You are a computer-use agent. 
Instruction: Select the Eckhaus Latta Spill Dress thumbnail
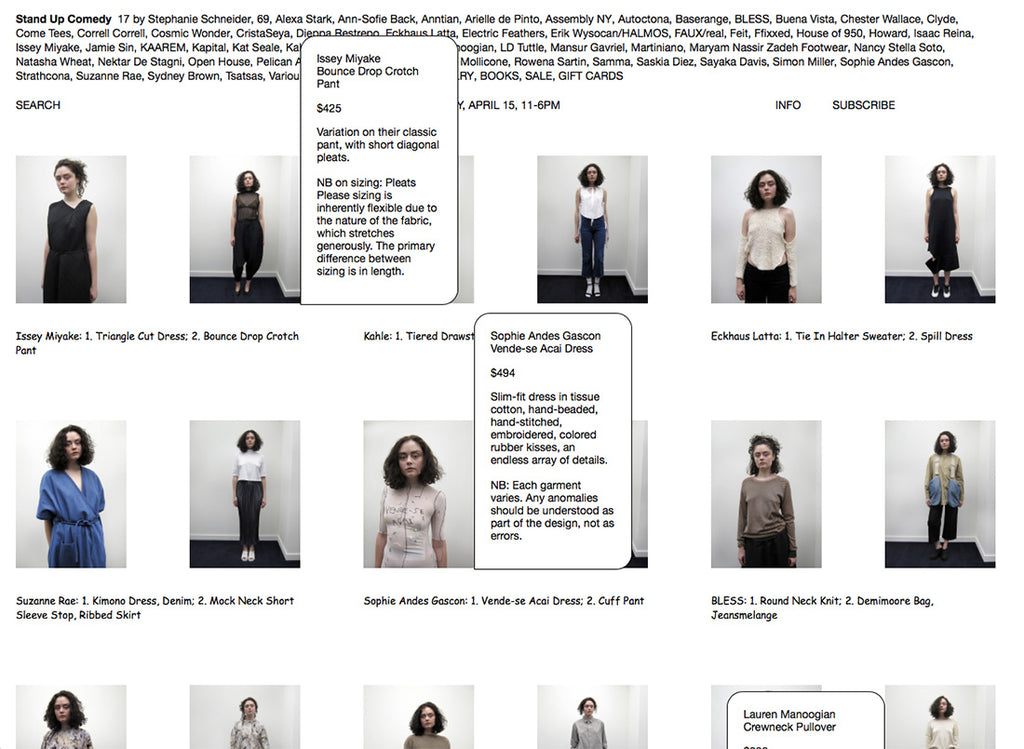939,229
